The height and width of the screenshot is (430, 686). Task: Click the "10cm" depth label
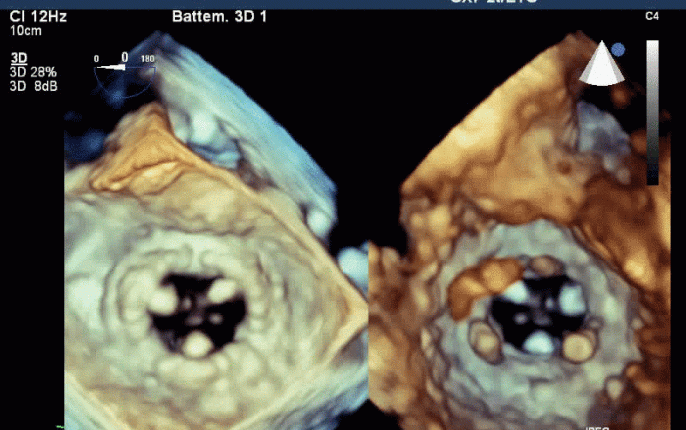26,31
